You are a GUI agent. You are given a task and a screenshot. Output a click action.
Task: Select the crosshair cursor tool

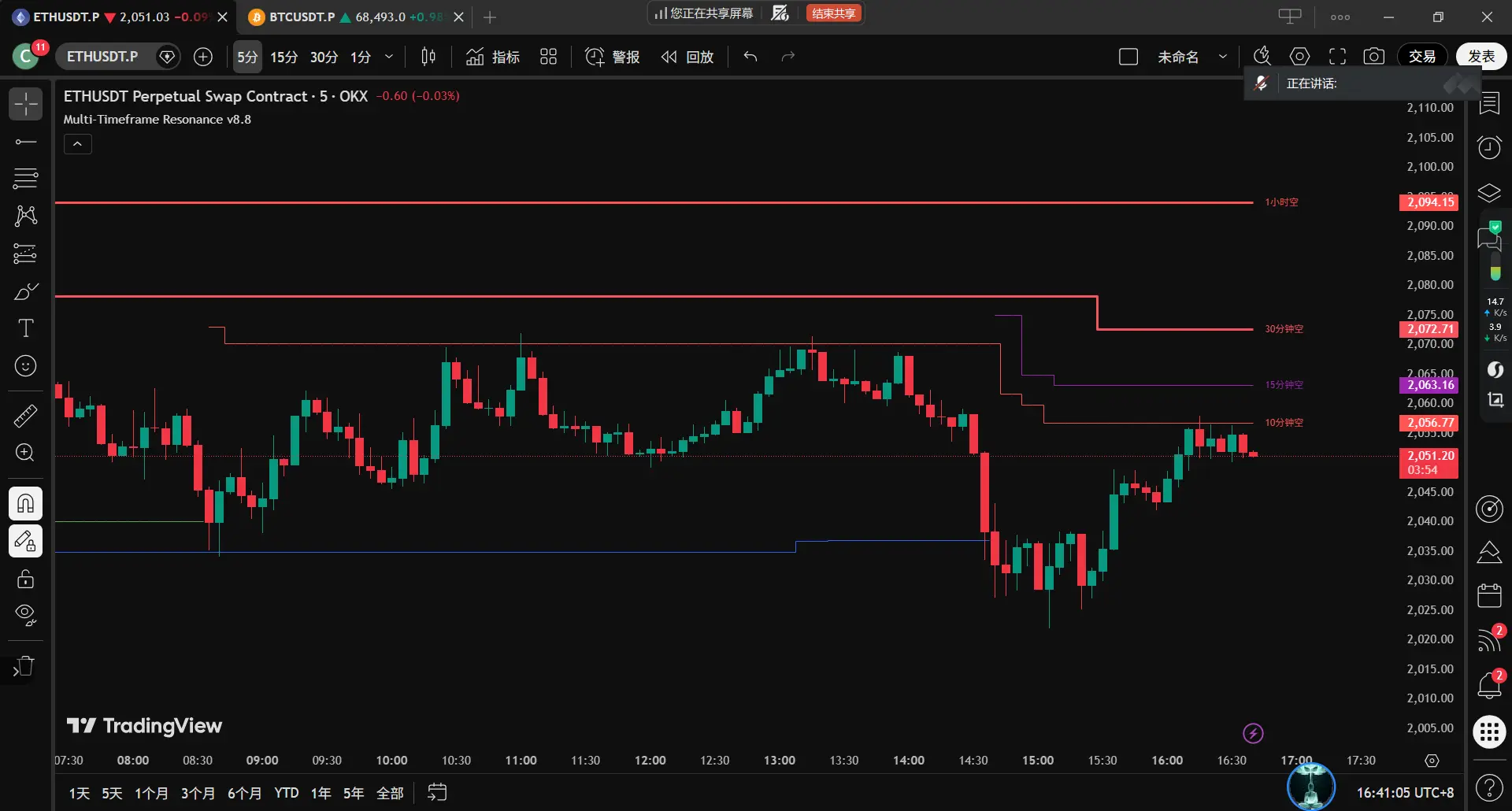click(25, 104)
